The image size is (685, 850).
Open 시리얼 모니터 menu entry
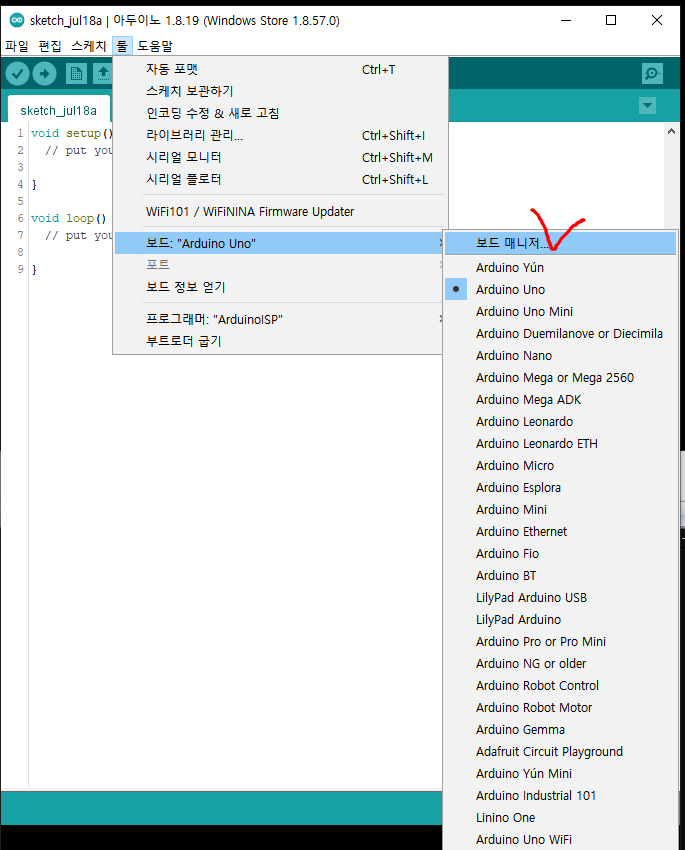(x=280, y=157)
